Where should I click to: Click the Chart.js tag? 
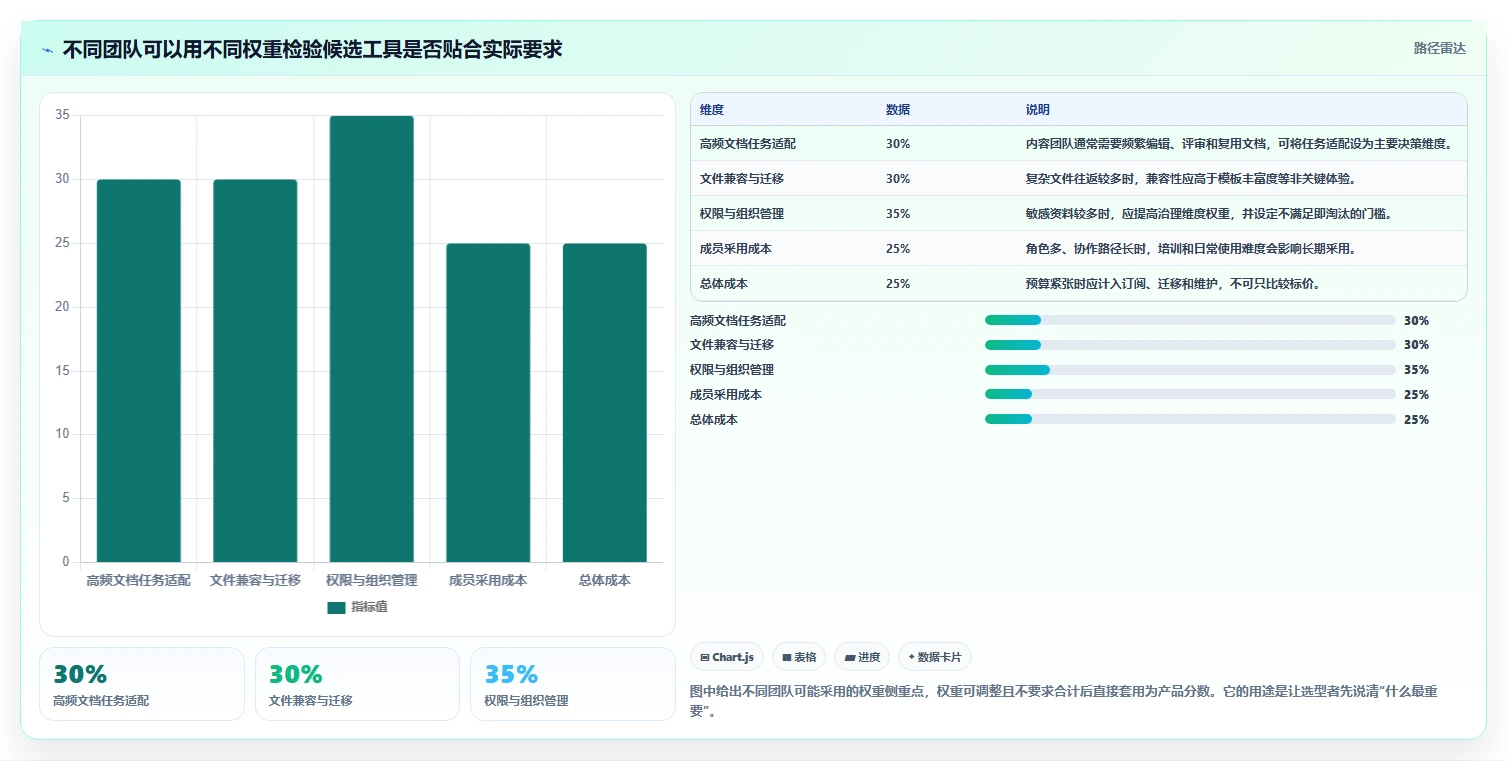727,657
